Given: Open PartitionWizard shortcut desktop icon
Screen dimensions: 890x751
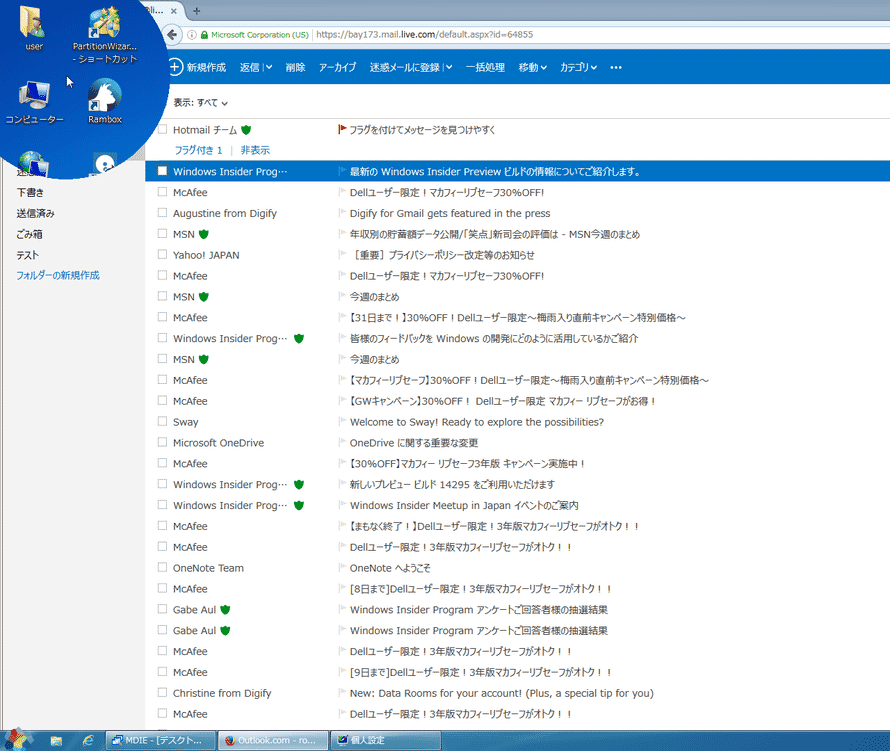Looking at the screenshot, I should pyautogui.click(x=104, y=34).
